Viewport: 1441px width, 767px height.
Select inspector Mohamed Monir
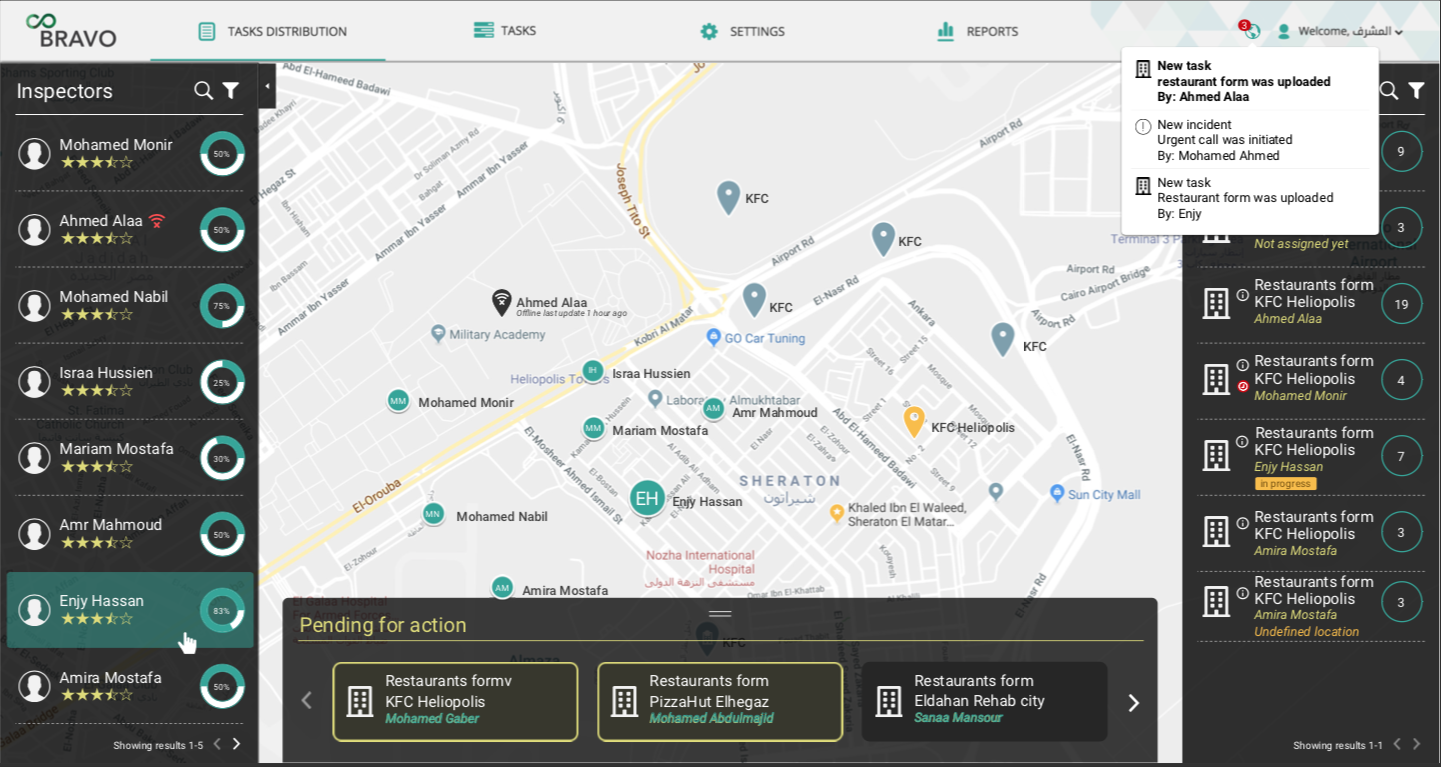point(130,153)
